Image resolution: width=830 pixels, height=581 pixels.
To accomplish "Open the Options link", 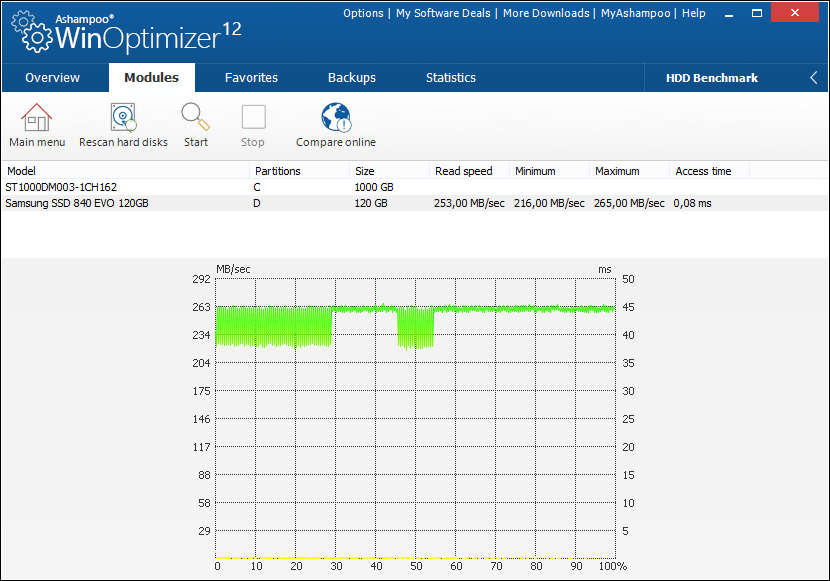I will coord(363,13).
